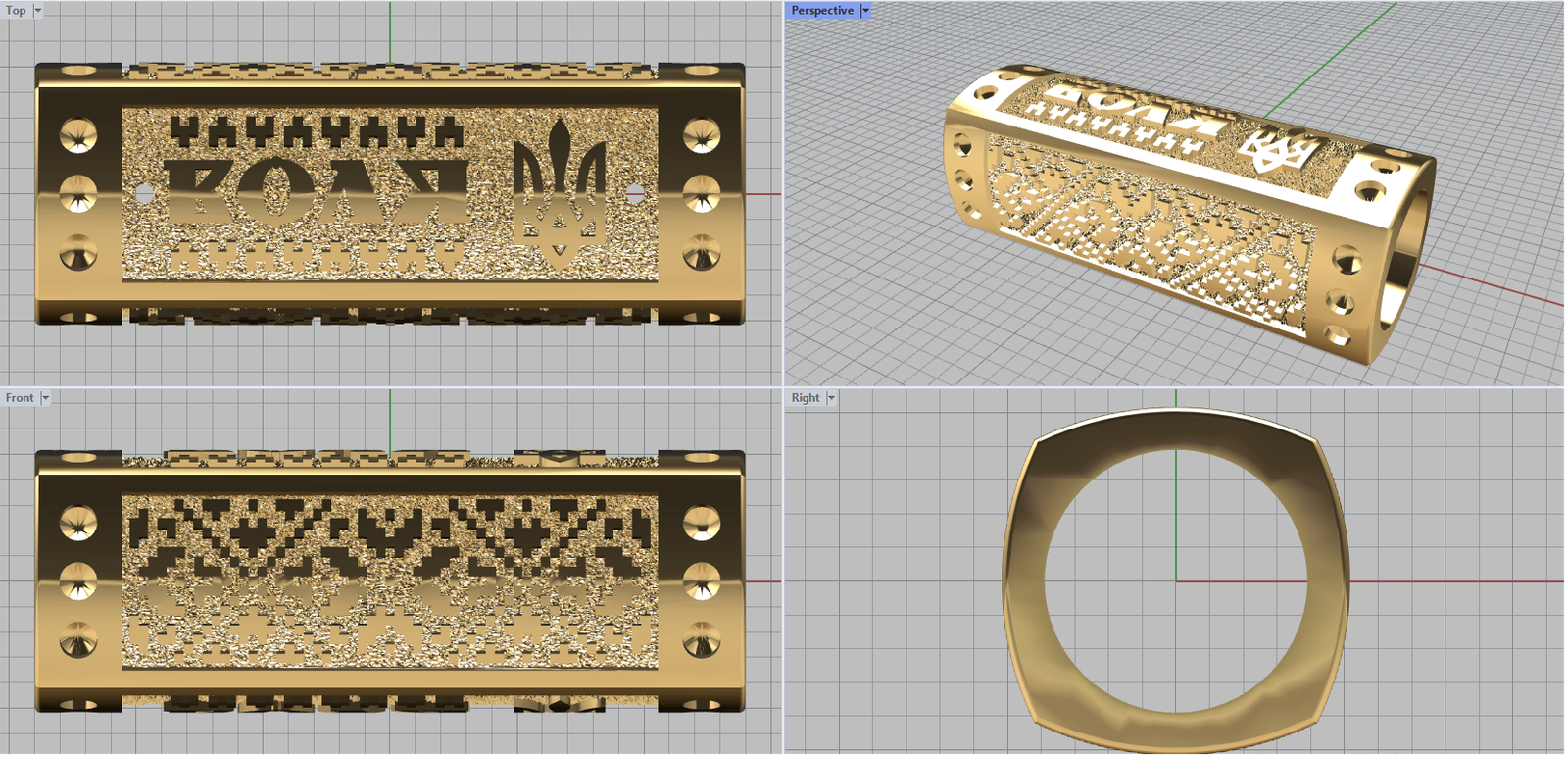Image resolution: width=1568 pixels, height=757 pixels.
Task: Select the middle-right countersunk hole in Front view
Action: point(702,581)
